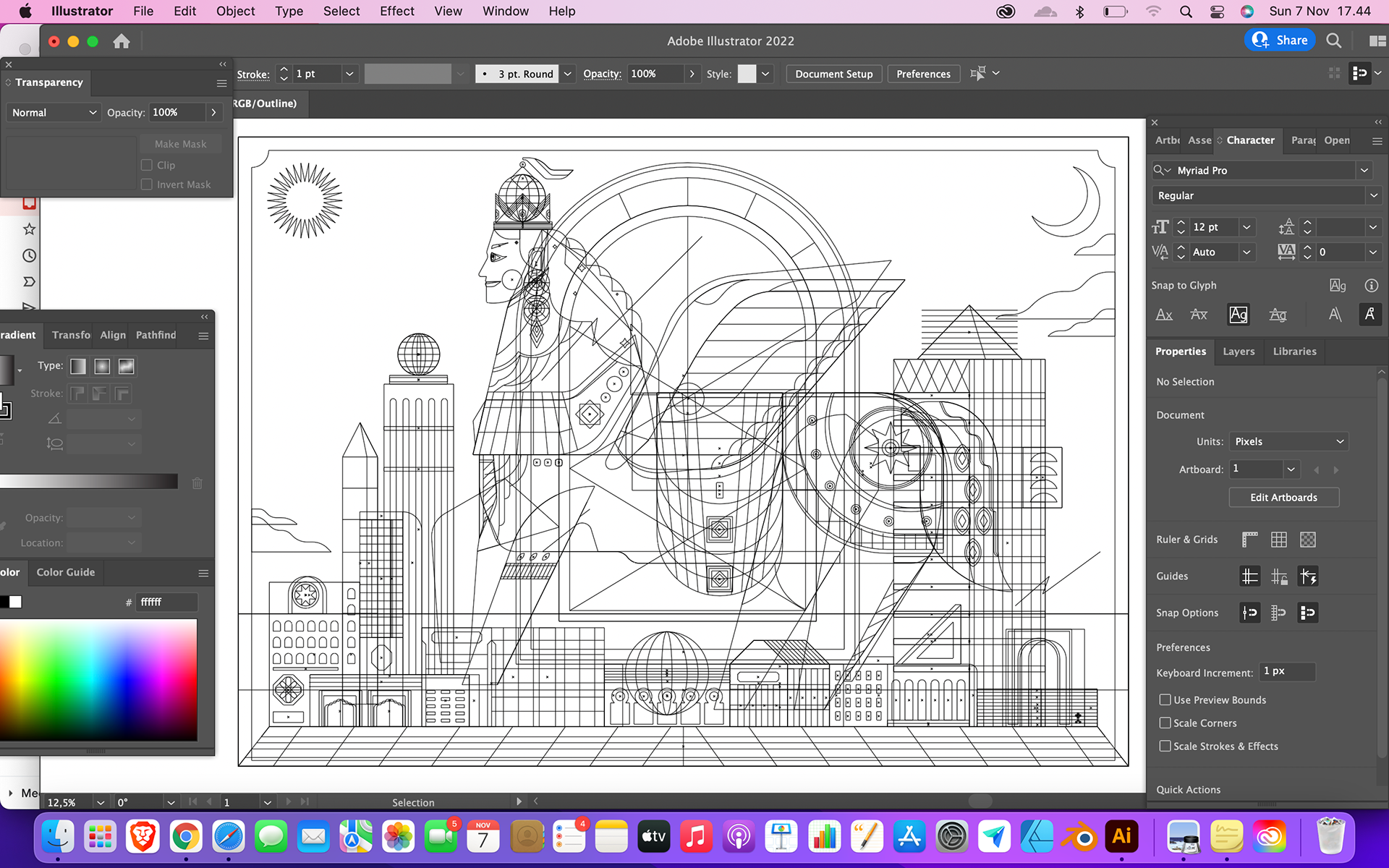Click the Home icon in the title bar

[x=122, y=41]
